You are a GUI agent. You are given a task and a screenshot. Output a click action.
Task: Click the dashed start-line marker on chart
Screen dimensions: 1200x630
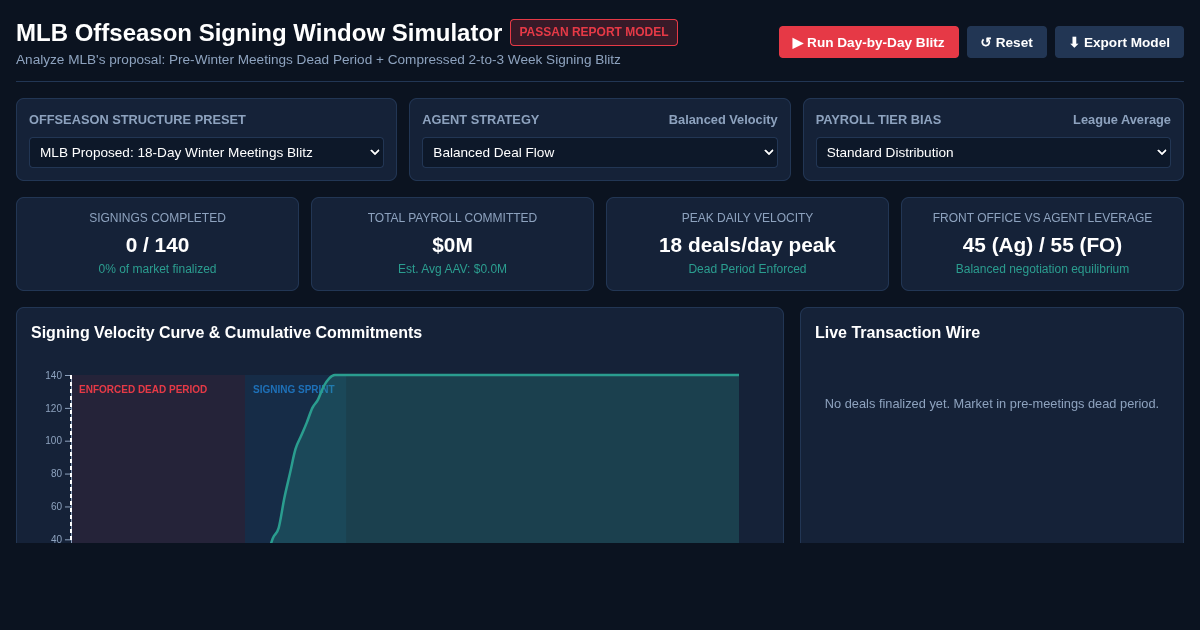coord(71,459)
